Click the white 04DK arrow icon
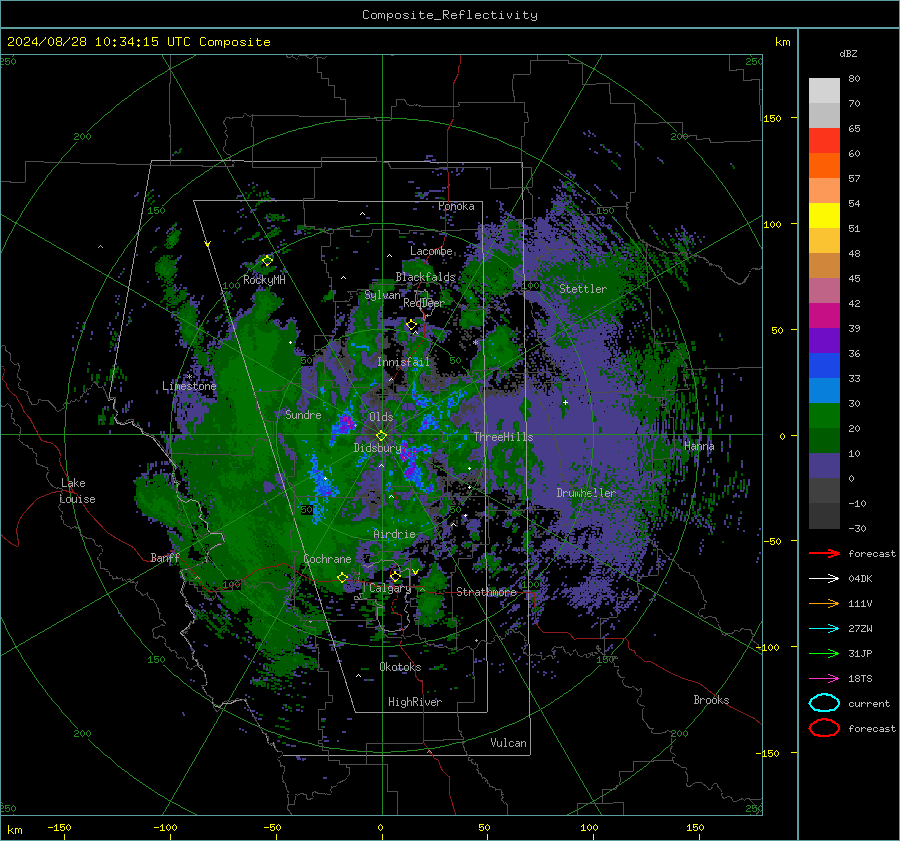Viewport: 900px width, 841px height. pyautogui.click(x=824, y=579)
